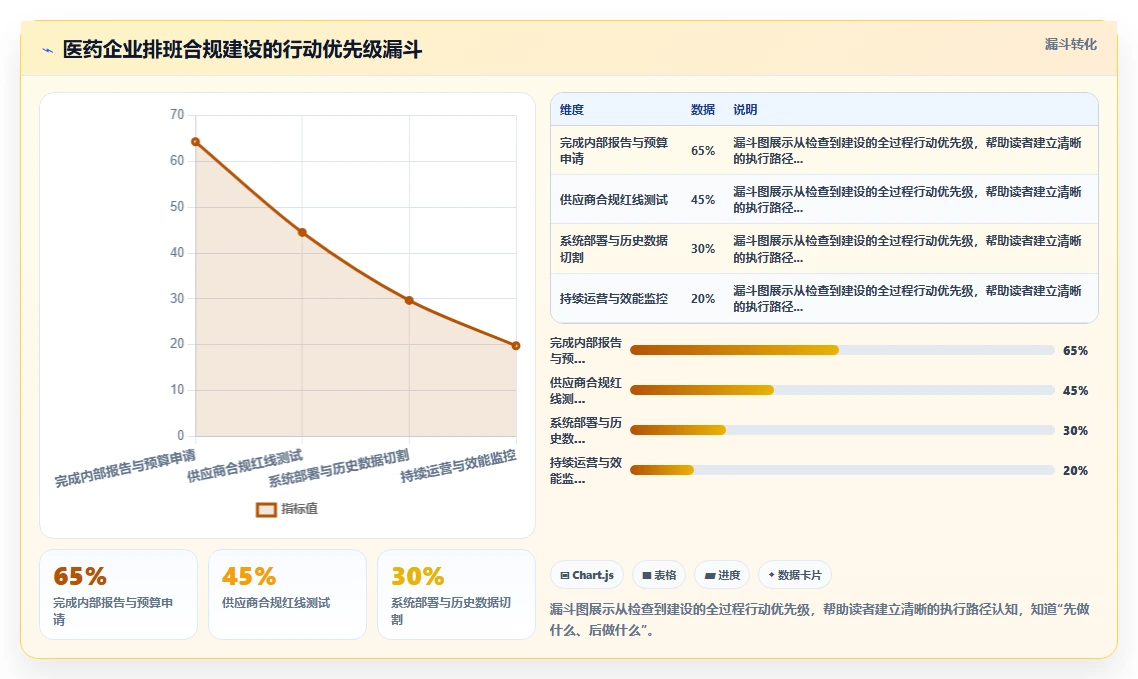Image resolution: width=1138 pixels, height=679 pixels.
Task: Select table cell 系统部署与历史数据切割
Action: [615, 249]
